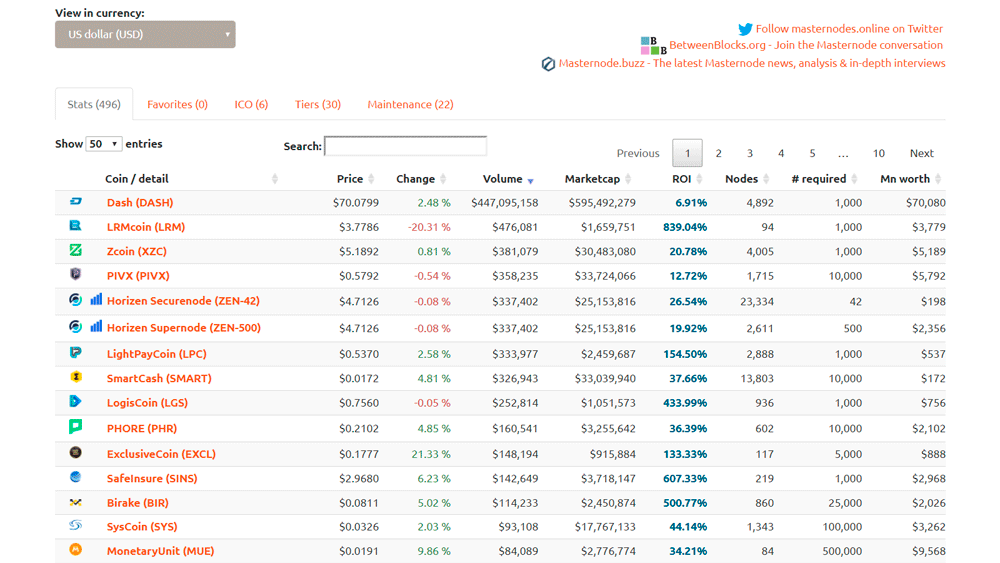
Task: Select the Stats (496) tab
Action: [94, 105]
